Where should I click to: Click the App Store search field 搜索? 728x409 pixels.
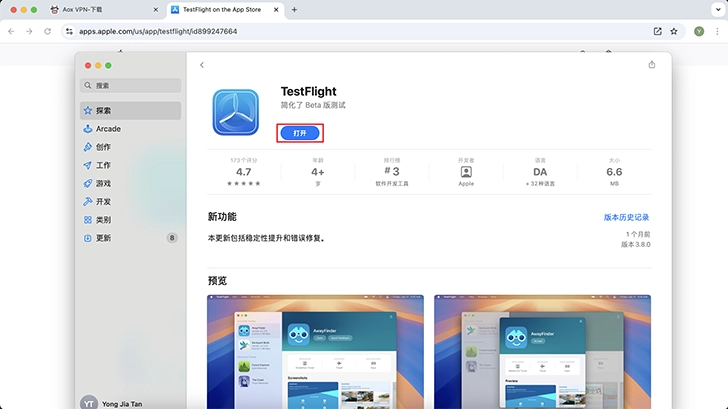point(130,85)
